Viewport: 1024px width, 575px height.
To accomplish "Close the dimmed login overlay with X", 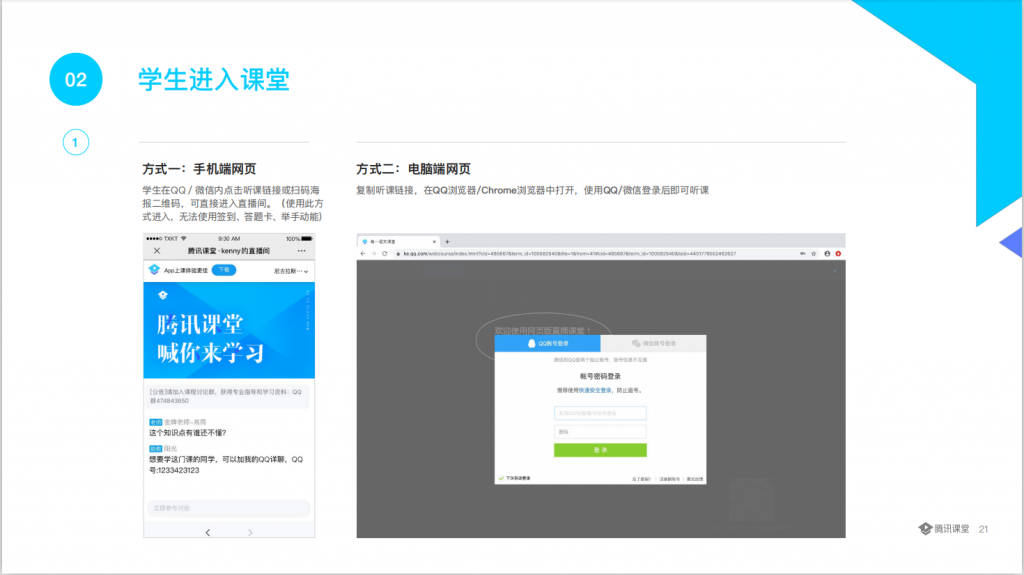I will pyautogui.click(x=835, y=271).
